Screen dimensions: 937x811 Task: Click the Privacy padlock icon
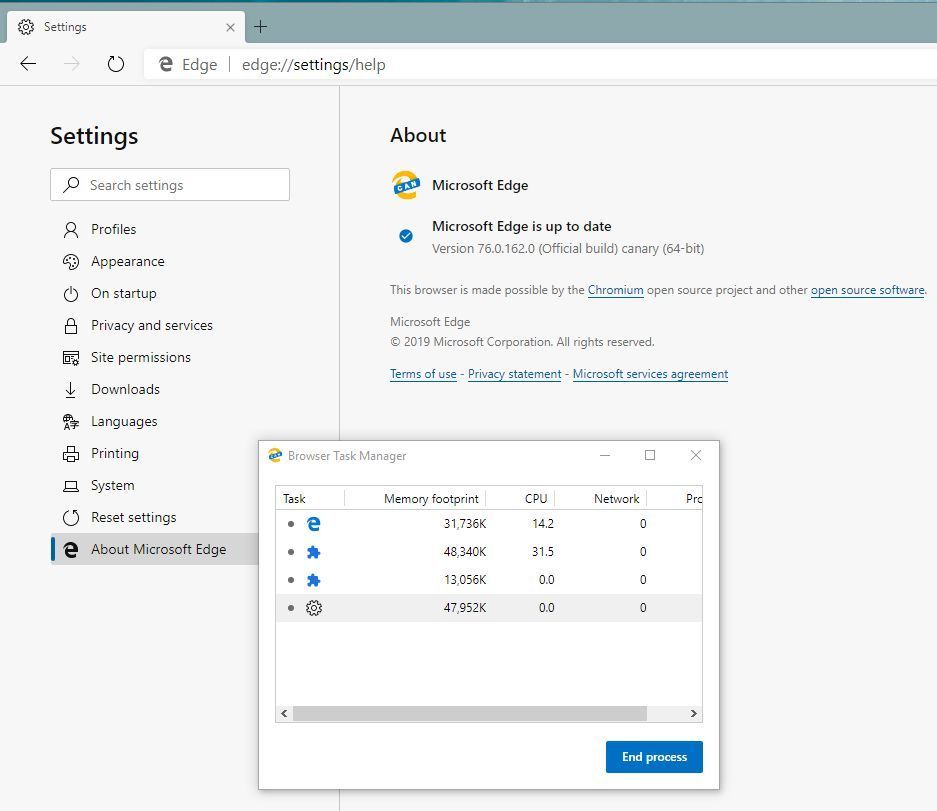(71, 326)
